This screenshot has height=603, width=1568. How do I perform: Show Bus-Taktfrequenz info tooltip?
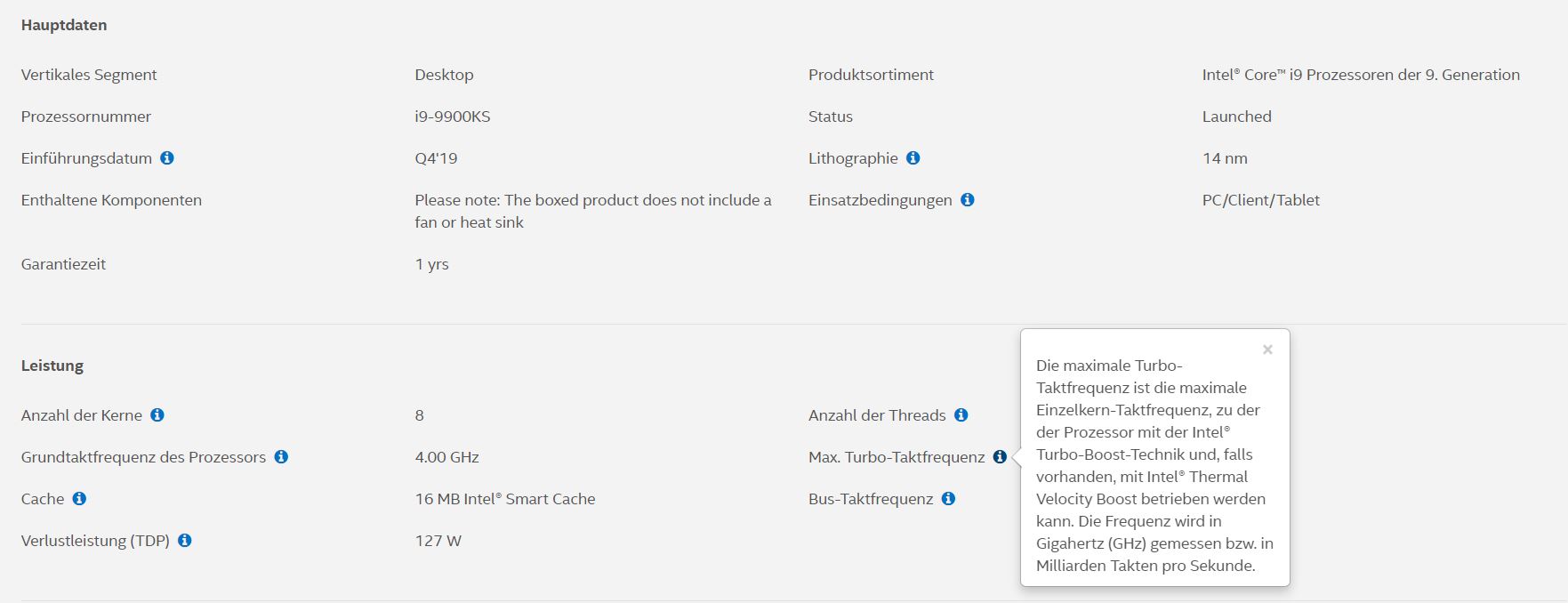949,499
